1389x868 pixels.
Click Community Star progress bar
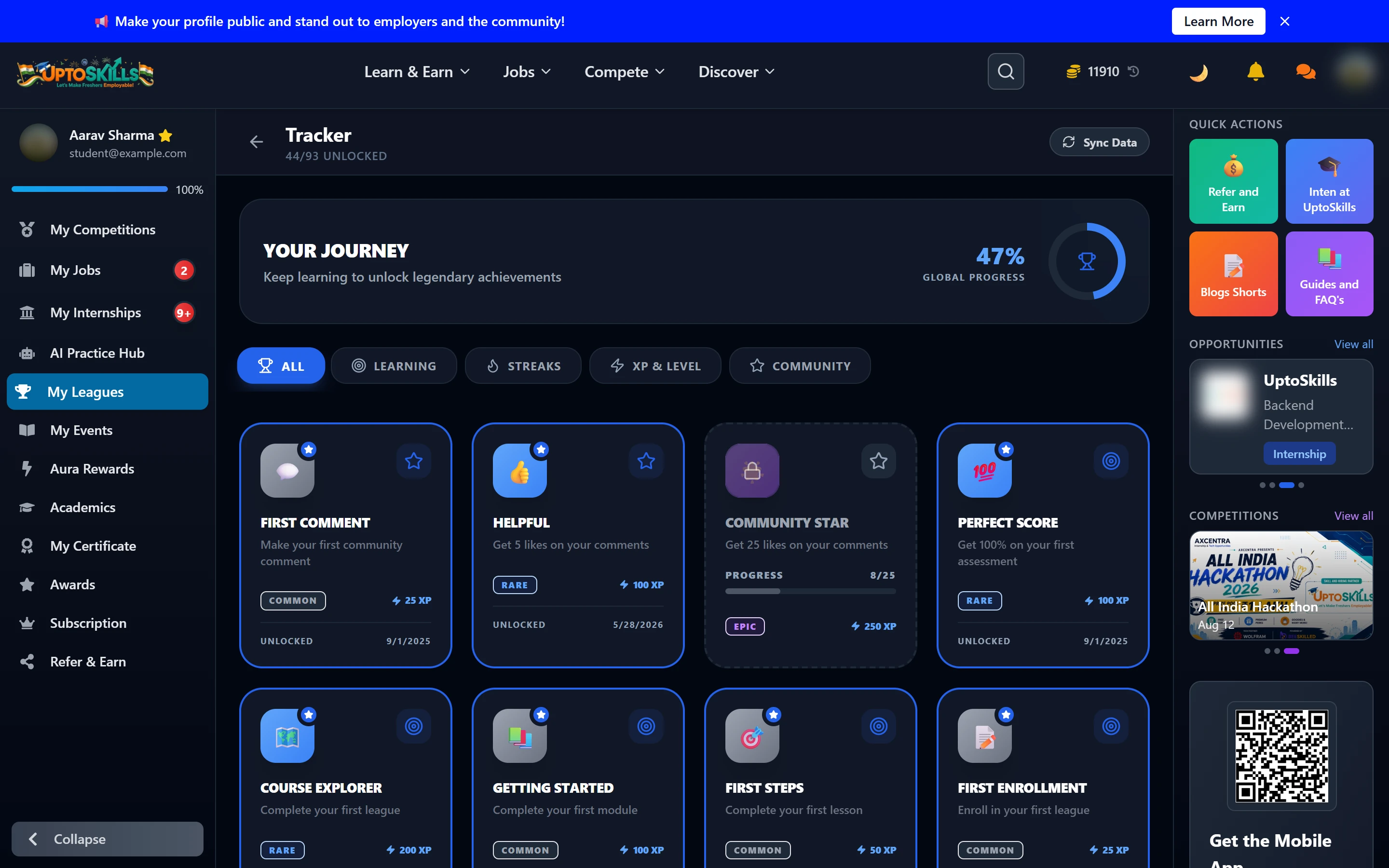(x=810, y=591)
